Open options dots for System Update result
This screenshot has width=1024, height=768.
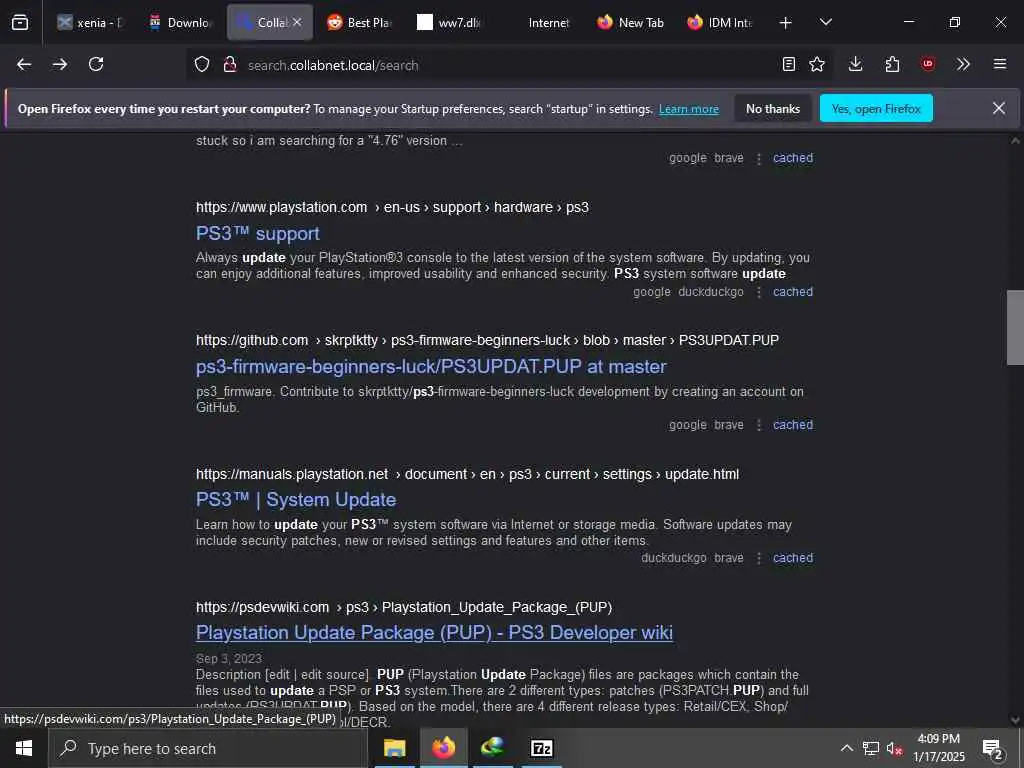tap(758, 558)
